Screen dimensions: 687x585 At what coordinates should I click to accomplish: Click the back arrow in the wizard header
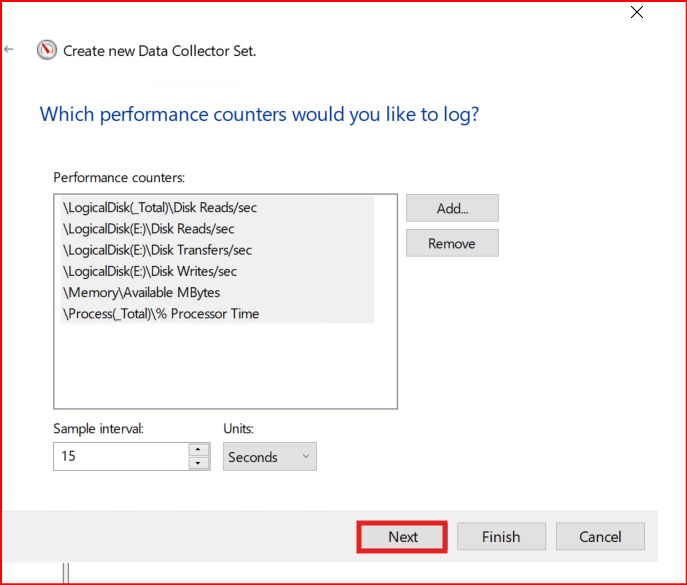[x=9, y=49]
